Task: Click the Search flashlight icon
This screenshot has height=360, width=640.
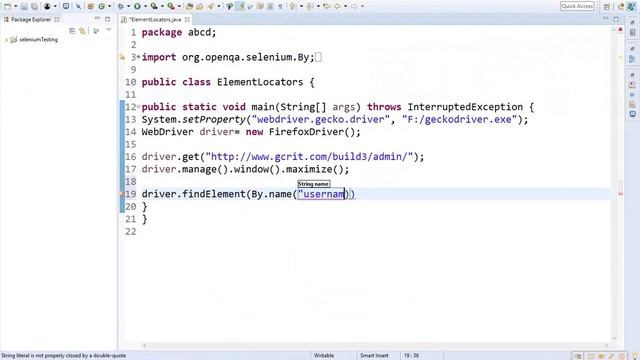Action: pyautogui.click(x=211, y=7)
